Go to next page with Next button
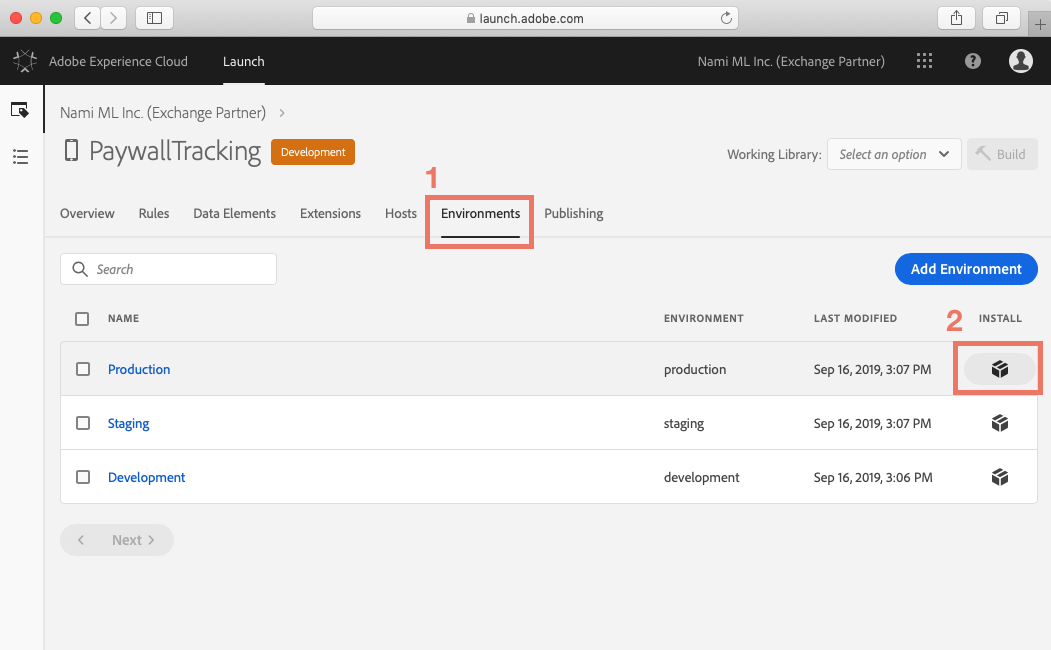1051x650 pixels. pos(133,540)
